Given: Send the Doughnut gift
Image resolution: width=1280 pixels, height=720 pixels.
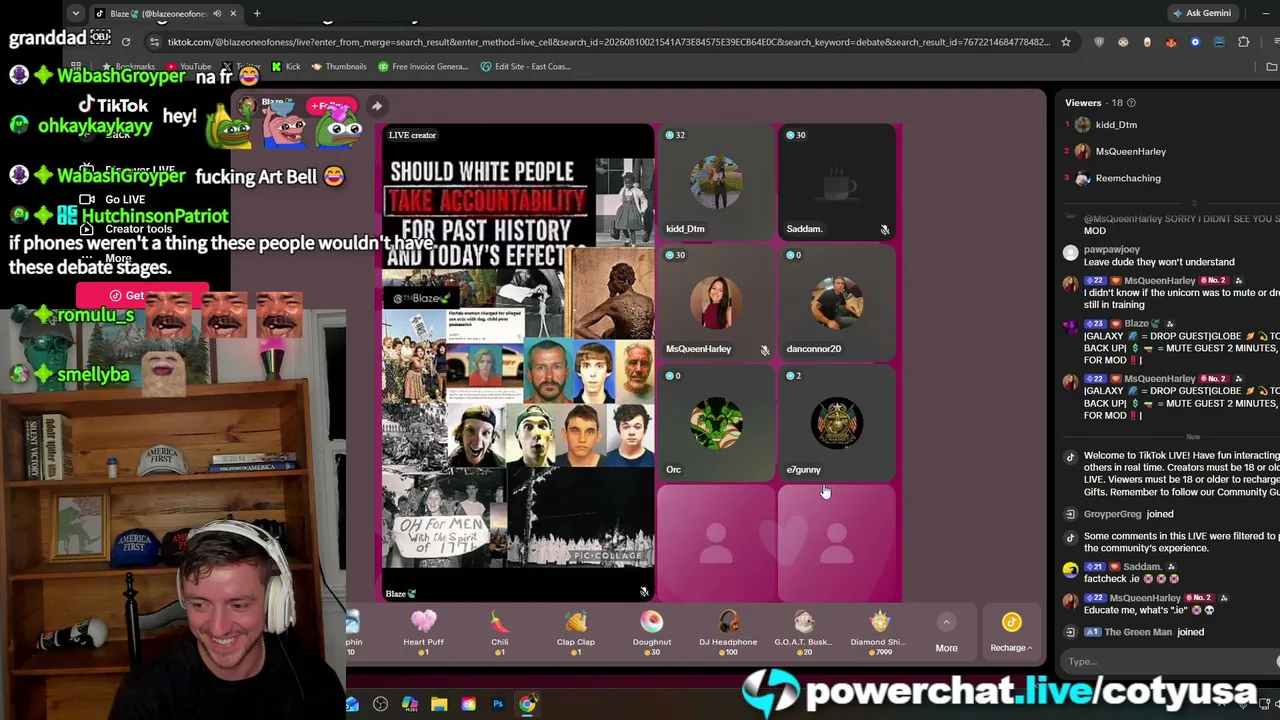Looking at the screenshot, I should (652, 632).
